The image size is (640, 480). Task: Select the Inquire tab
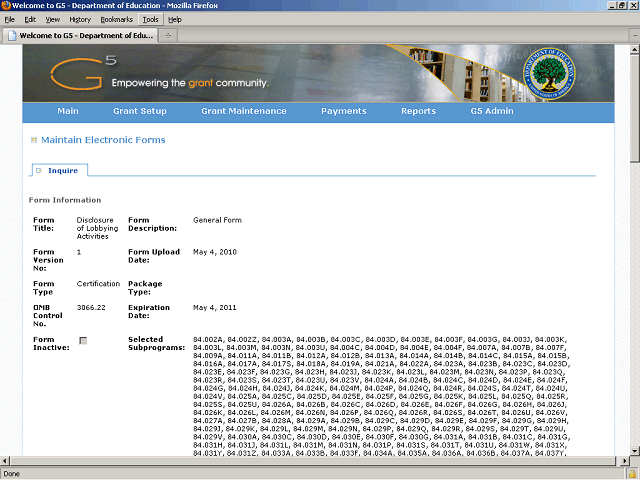(x=58, y=170)
